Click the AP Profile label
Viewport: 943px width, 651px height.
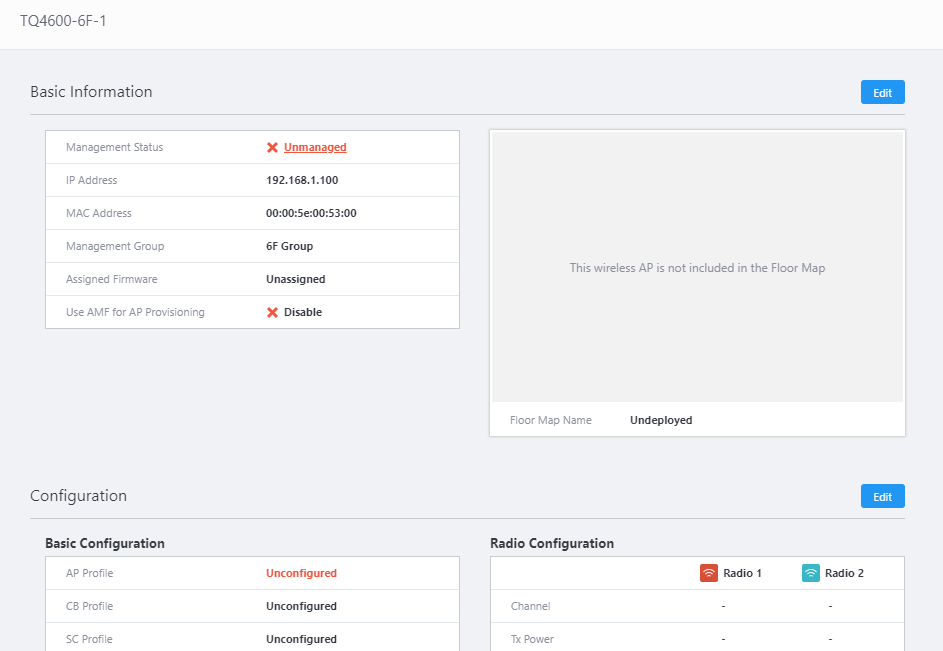(90, 573)
